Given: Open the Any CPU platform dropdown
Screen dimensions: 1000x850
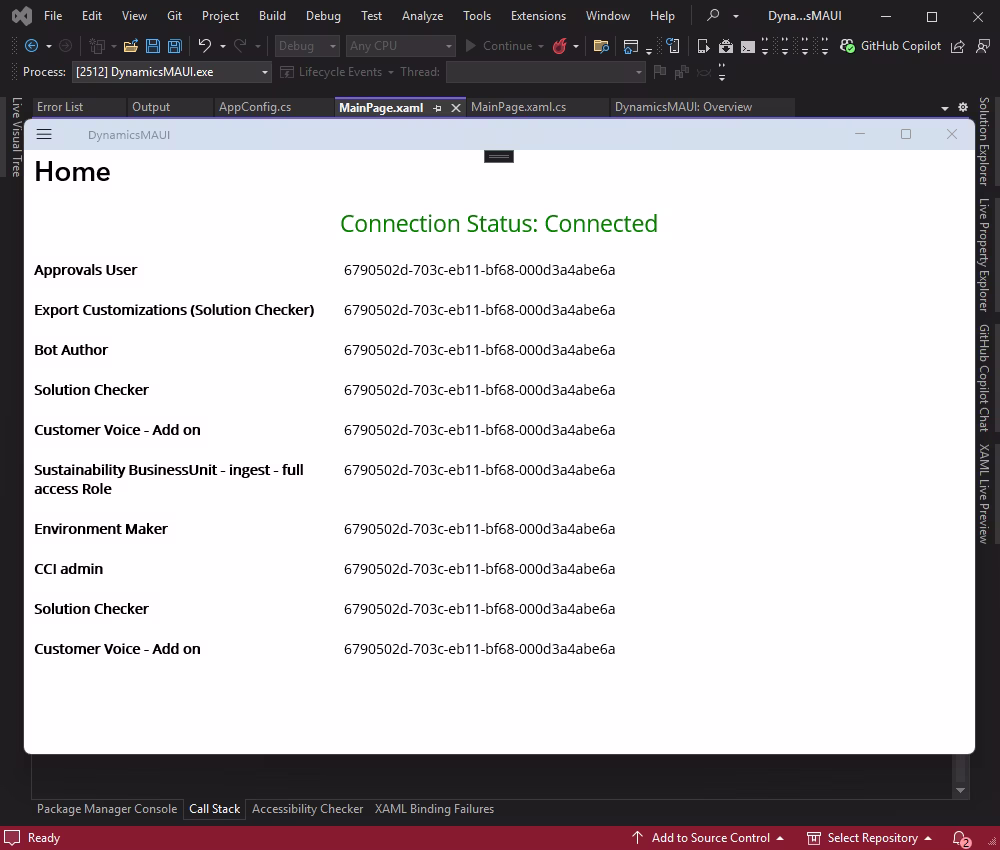Looking at the screenshot, I should [x=401, y=46].
